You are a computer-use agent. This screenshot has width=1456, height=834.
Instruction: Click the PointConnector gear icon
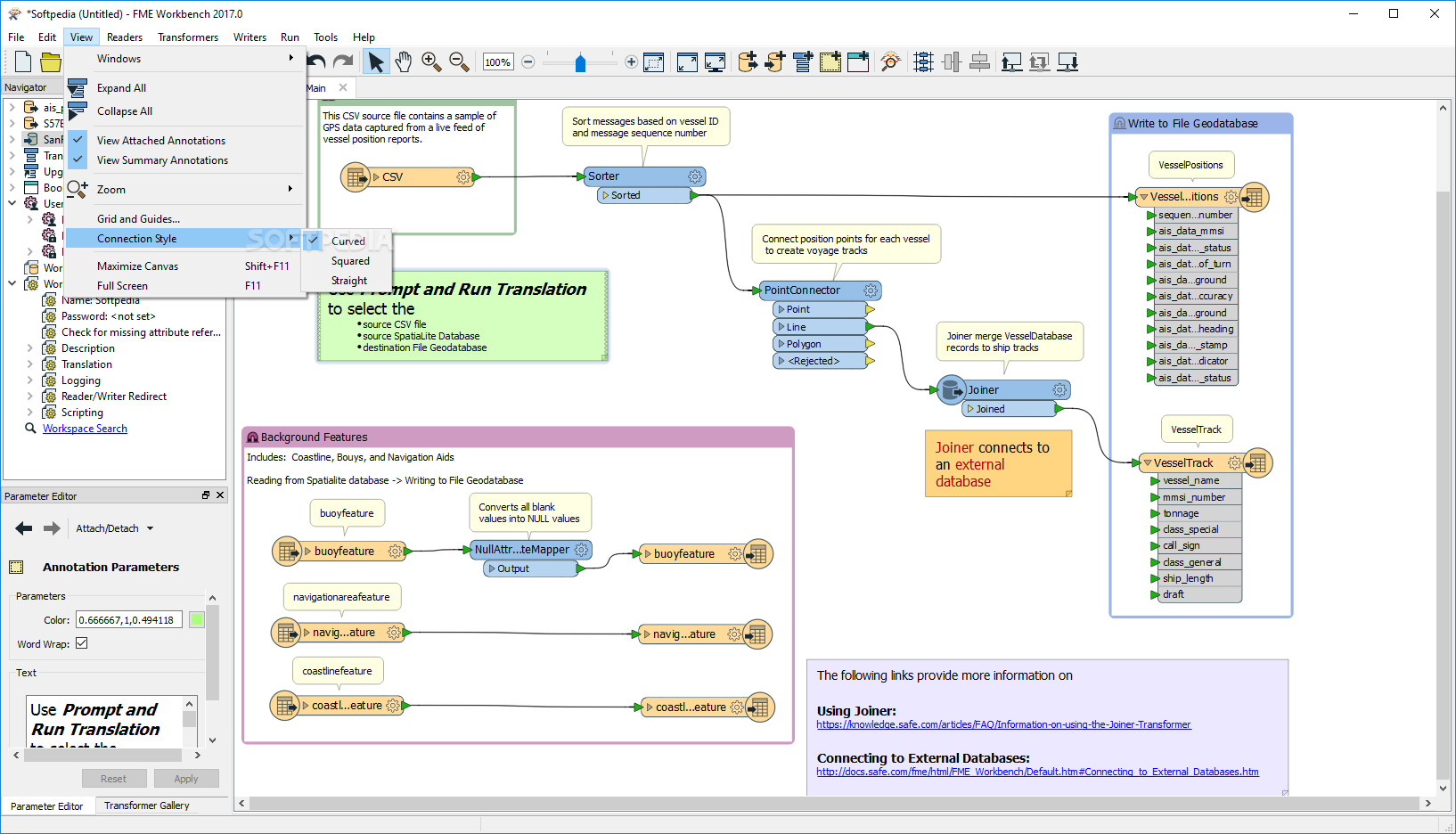coord(871,290)
